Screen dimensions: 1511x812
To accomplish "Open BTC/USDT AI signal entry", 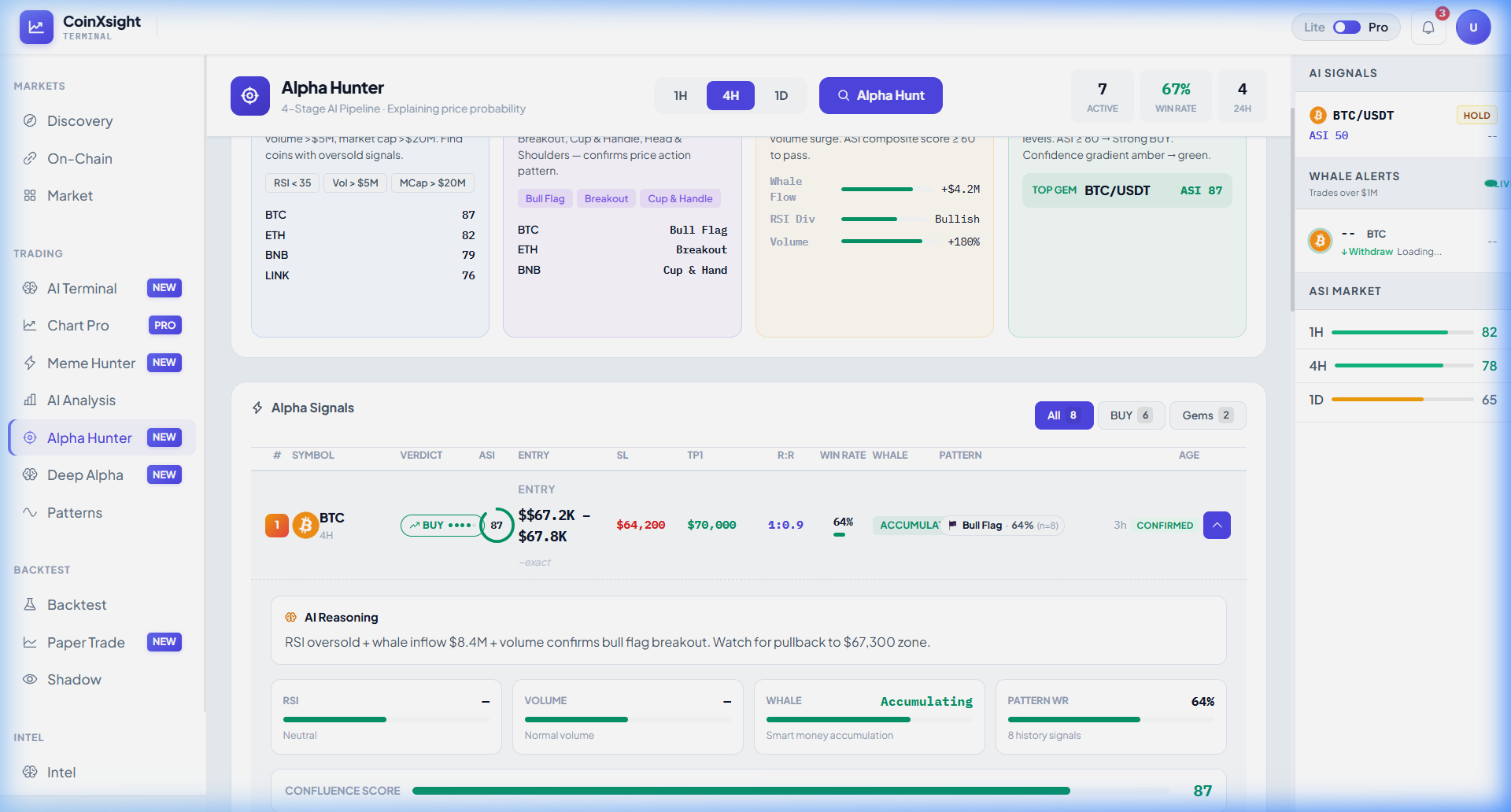I will pyautogui.click(x=1402, y=125).
